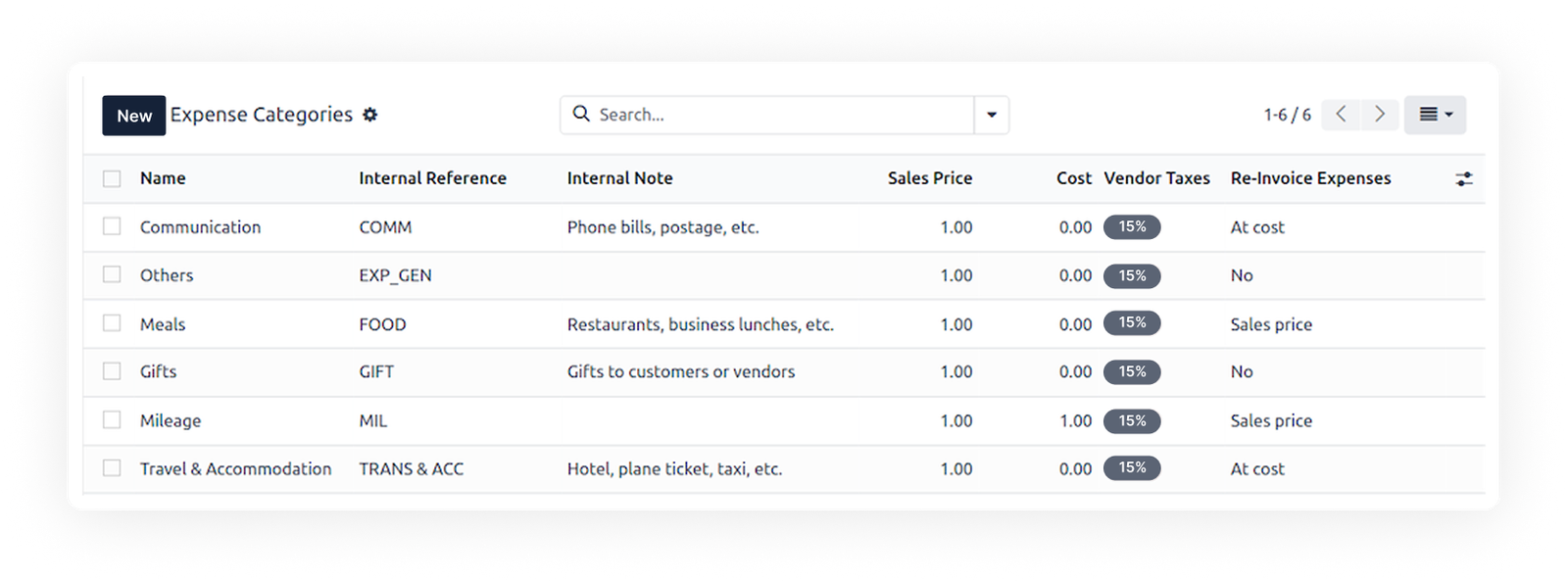Open the optional columns adjust icon
This screenshot has width=1568, height=583.
click(x=1463, y=178)
